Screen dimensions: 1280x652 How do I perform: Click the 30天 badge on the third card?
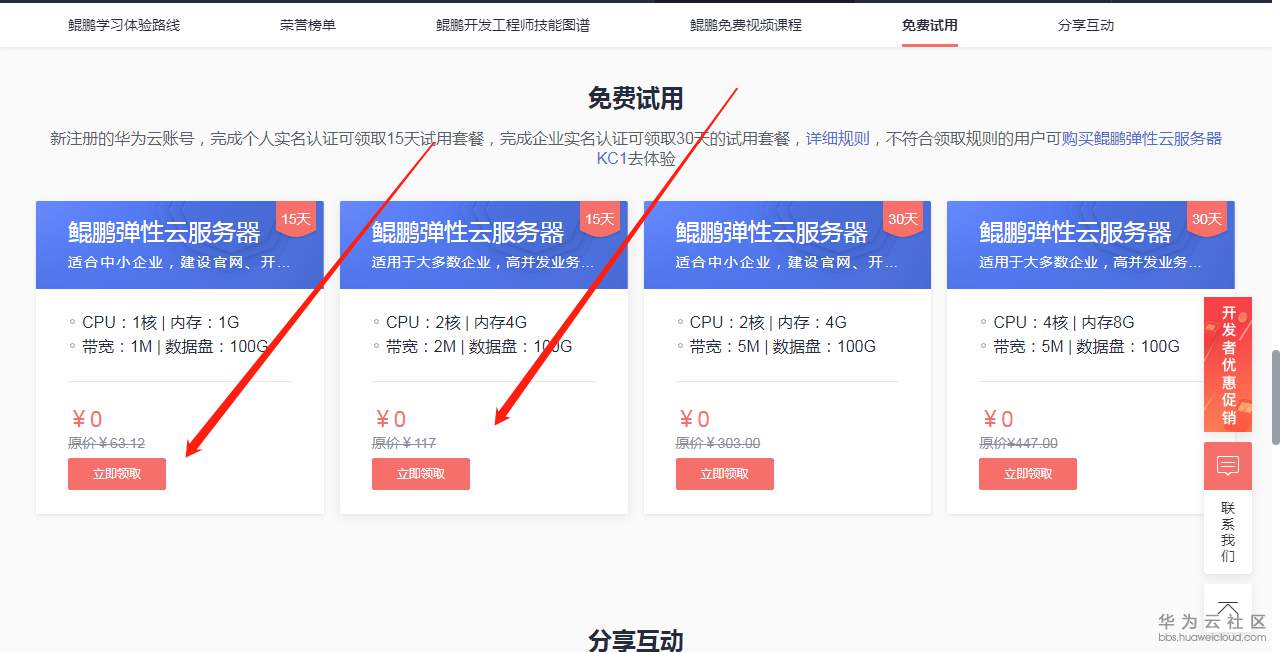point(903,219)
